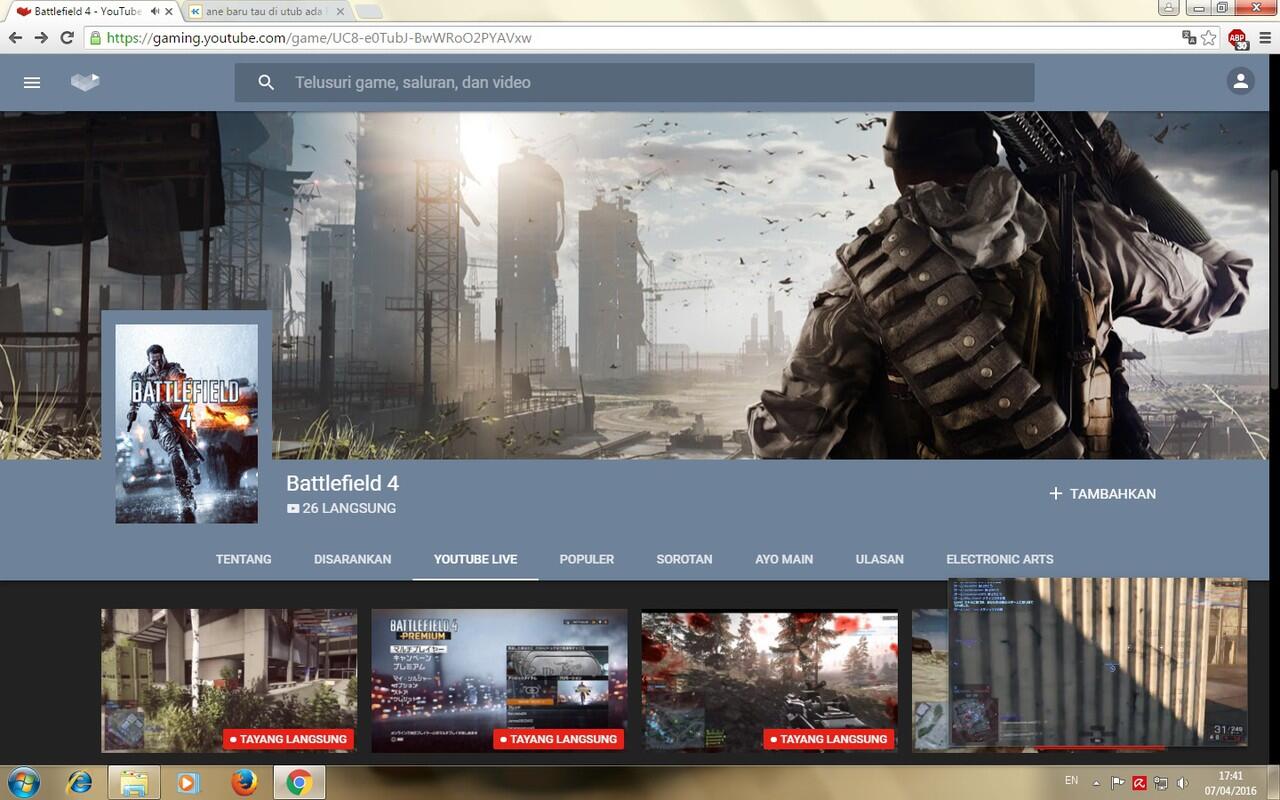Open the Adblock Plus extension
1280x800 pixels.
tap(1238, 38)
